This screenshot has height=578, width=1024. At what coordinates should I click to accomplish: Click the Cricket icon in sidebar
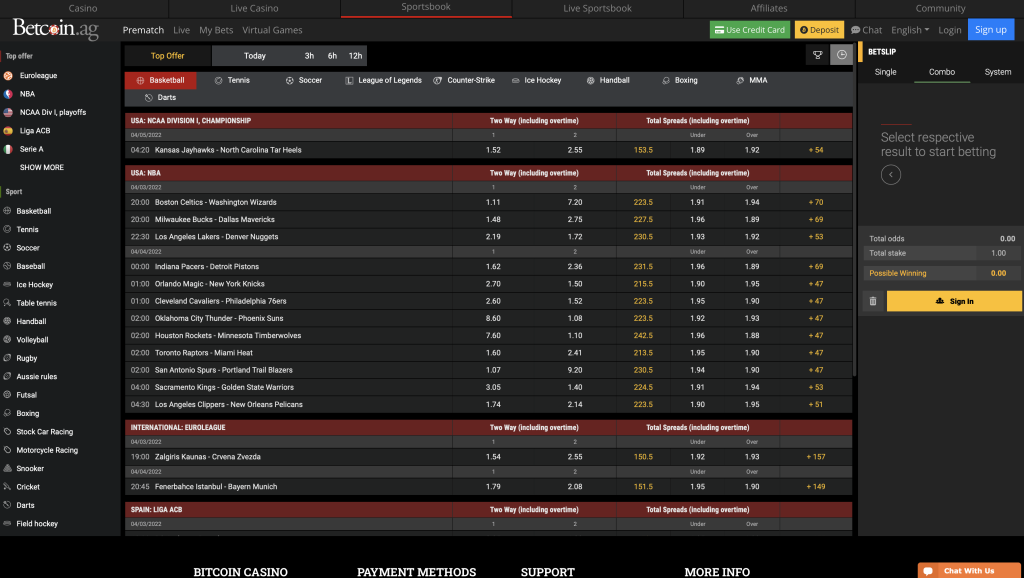click(x=7, y=487)
